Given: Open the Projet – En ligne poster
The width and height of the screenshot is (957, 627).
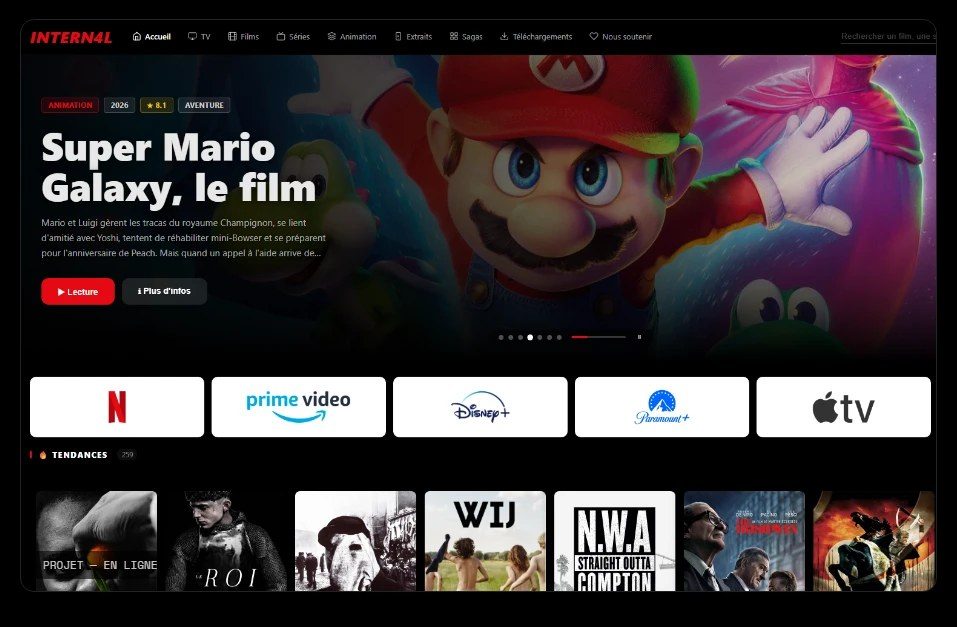Looking at the screenshot, I should (x=96, y=541).
